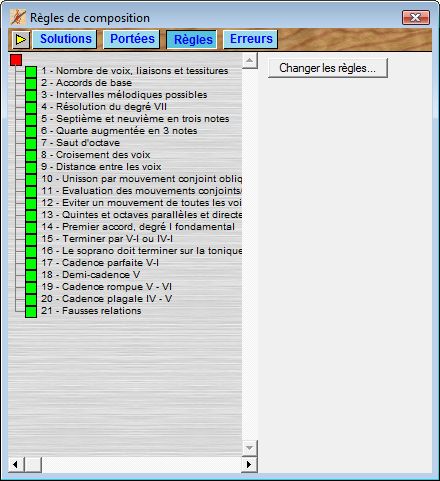
Task: Click green square beside Fausses relations
Action: coord(31,312)
